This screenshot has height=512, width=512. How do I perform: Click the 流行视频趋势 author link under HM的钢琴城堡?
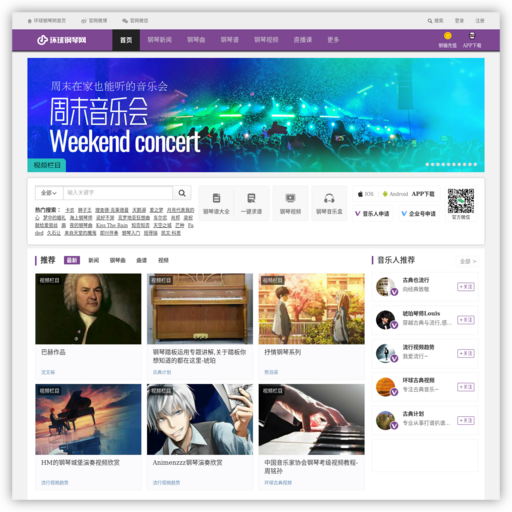[x=55, y=483]
